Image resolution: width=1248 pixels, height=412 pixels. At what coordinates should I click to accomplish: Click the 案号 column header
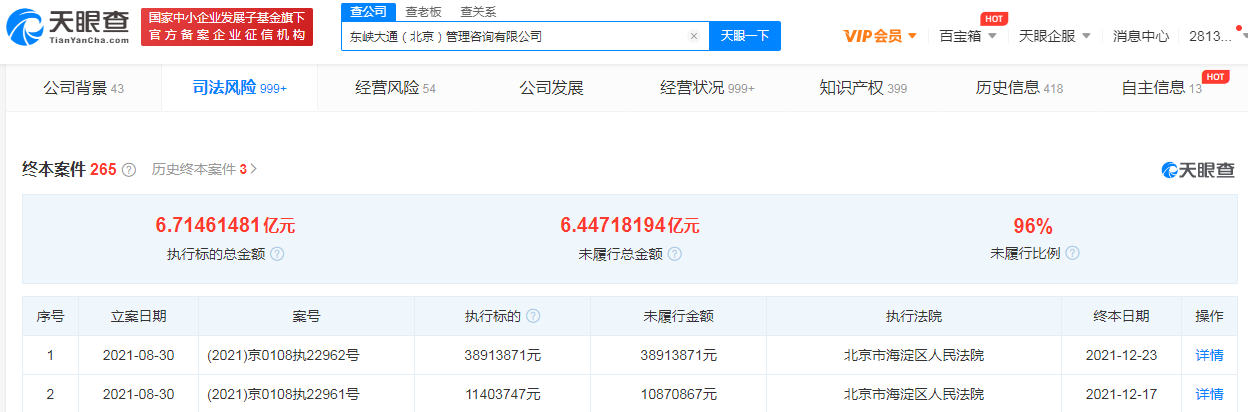(x=306, y=316)
